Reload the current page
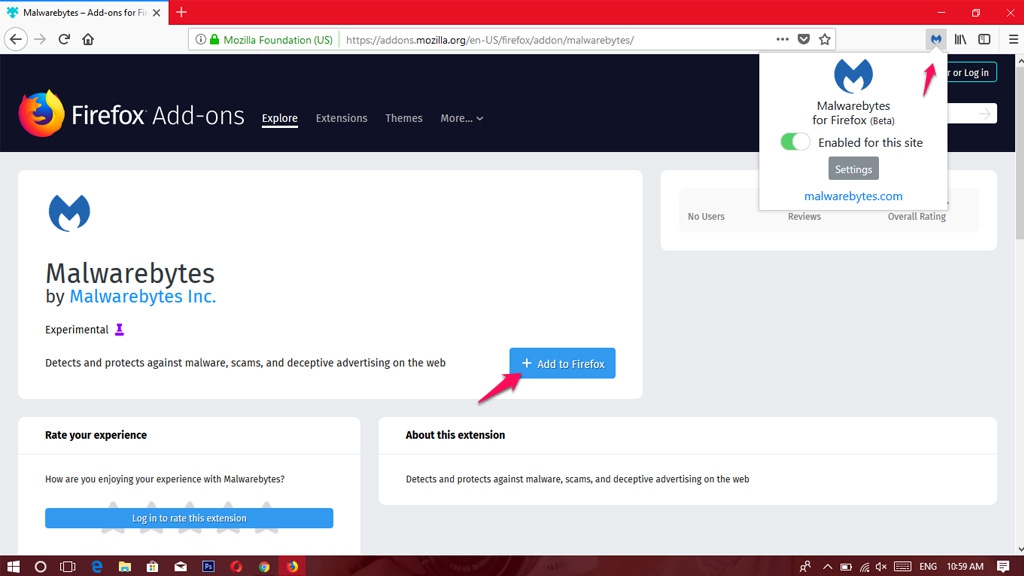 pyautogui.click(x=64, y=39)
